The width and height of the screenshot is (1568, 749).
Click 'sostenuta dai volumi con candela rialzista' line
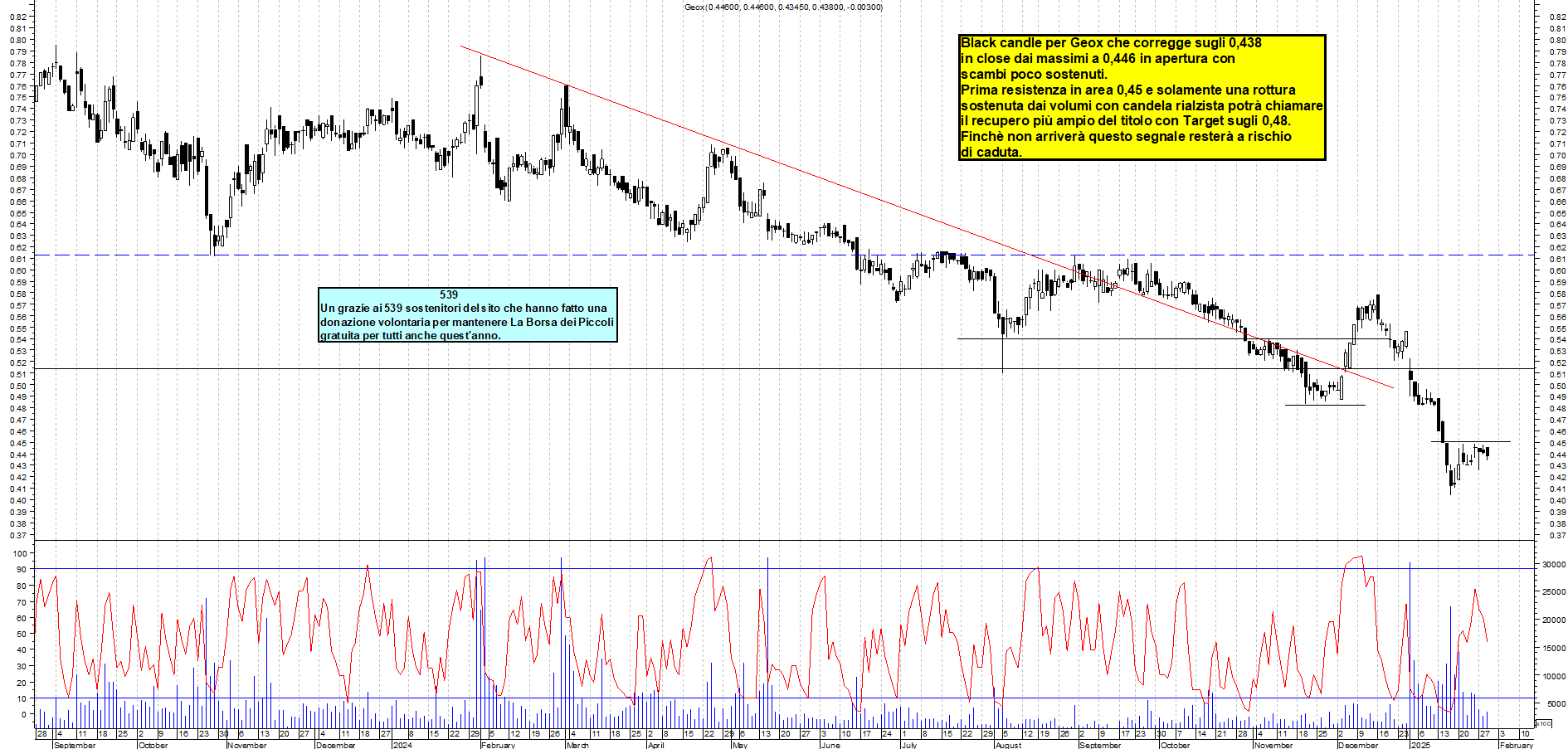click(x=1142, y=105)
